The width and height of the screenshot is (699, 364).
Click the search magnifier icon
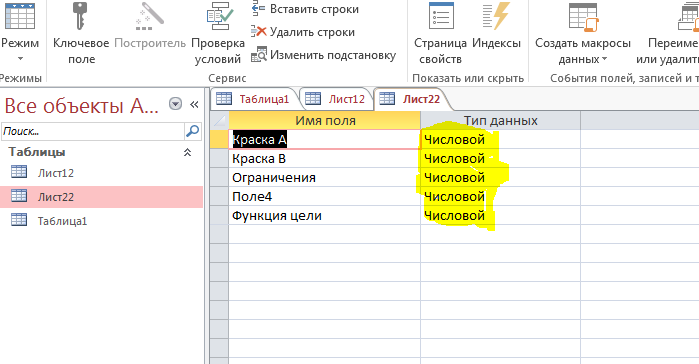click(193, 131)
